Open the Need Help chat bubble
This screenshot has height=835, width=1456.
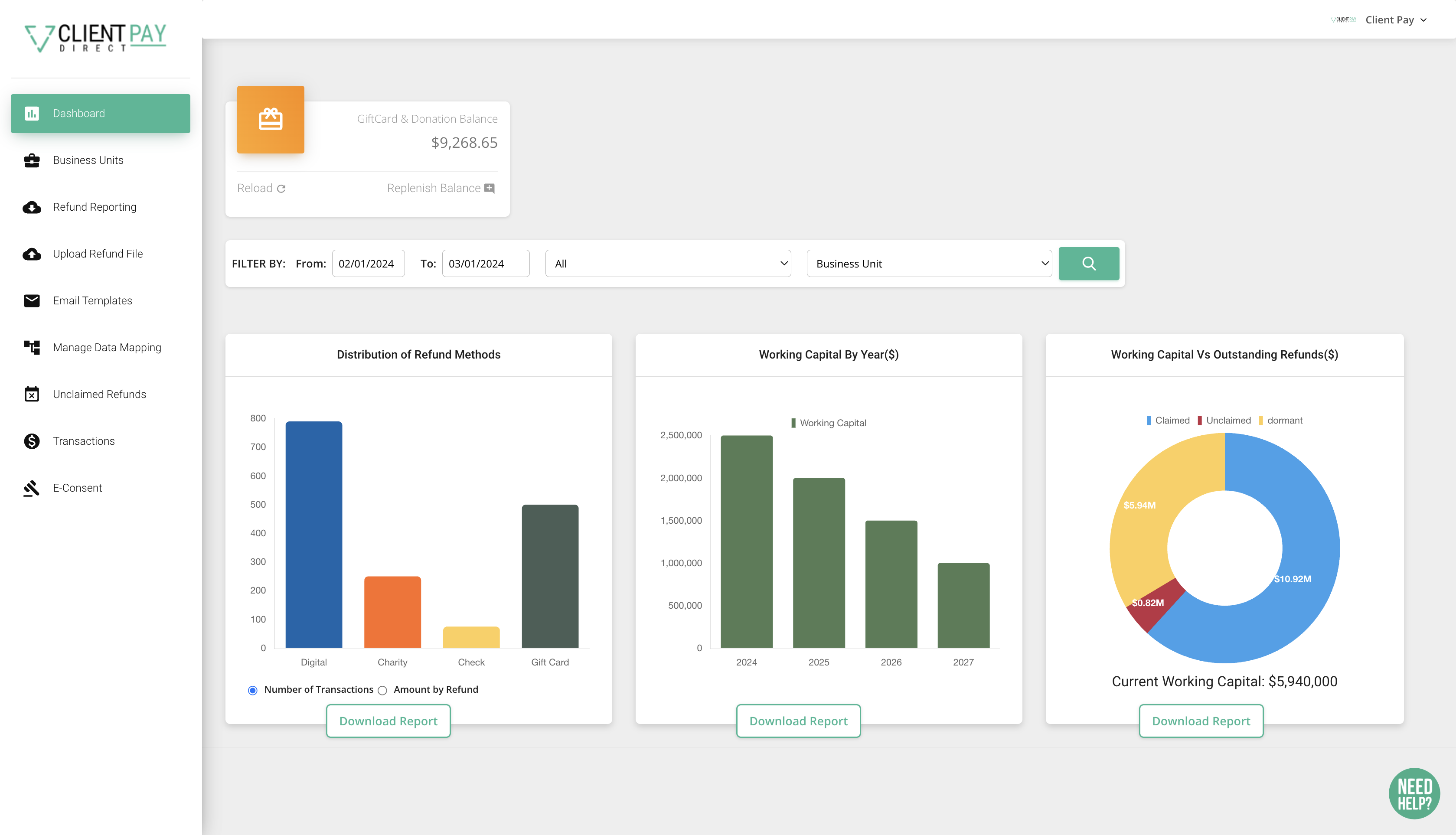1414,794
